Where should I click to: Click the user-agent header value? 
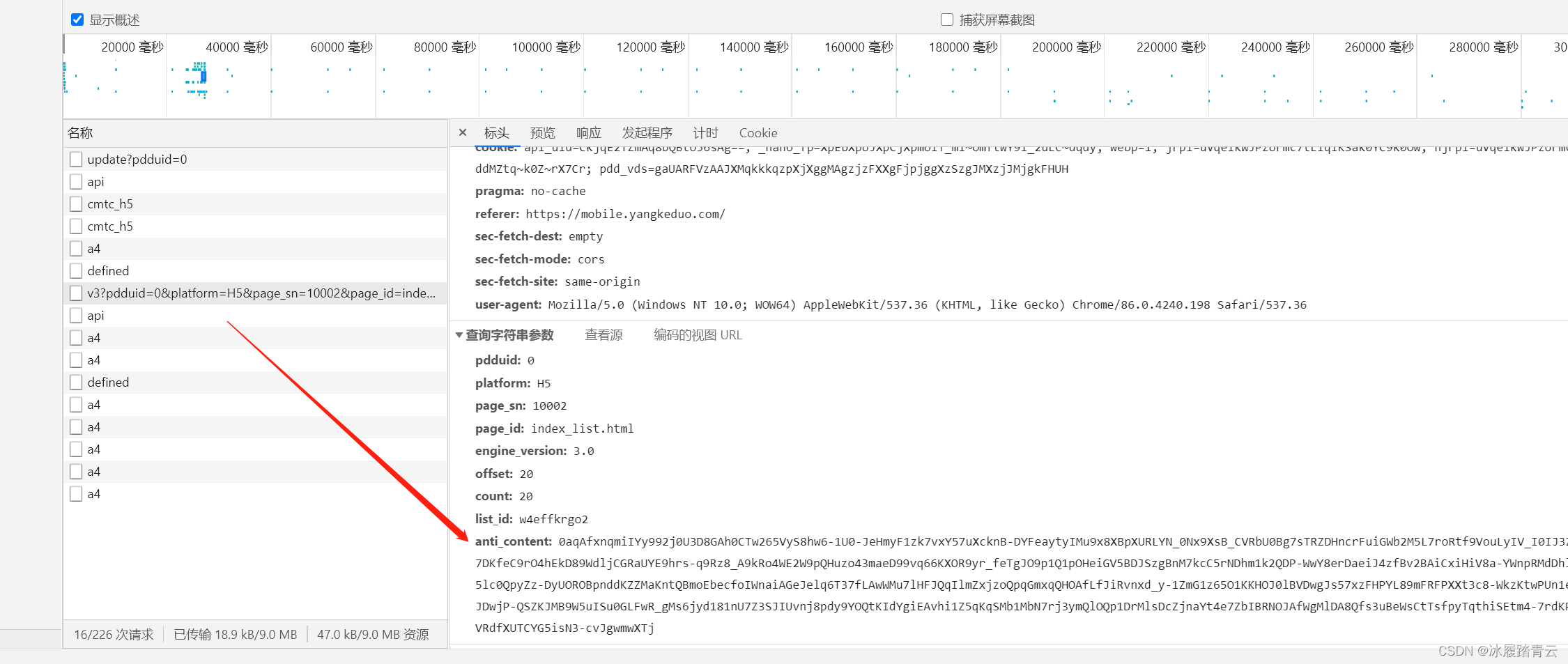point(927,304)
